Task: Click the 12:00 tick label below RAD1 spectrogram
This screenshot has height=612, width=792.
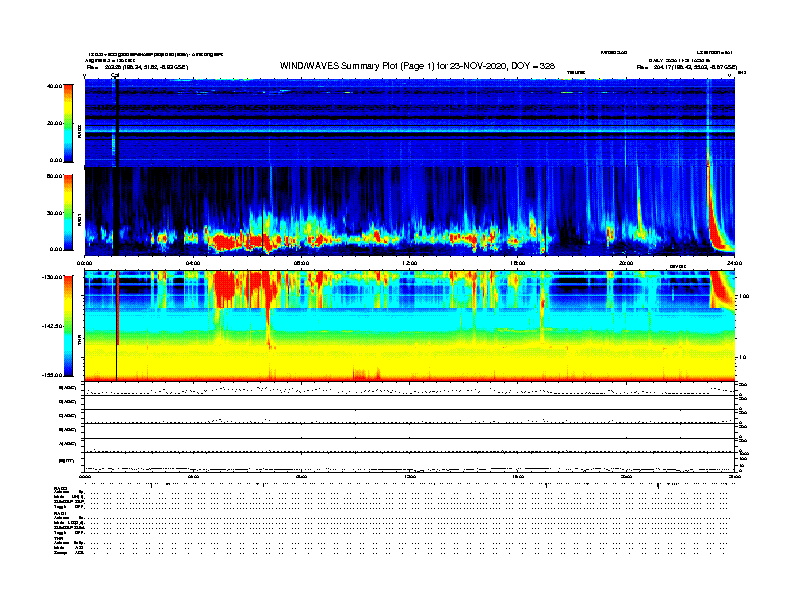Action: coord(410,263)
